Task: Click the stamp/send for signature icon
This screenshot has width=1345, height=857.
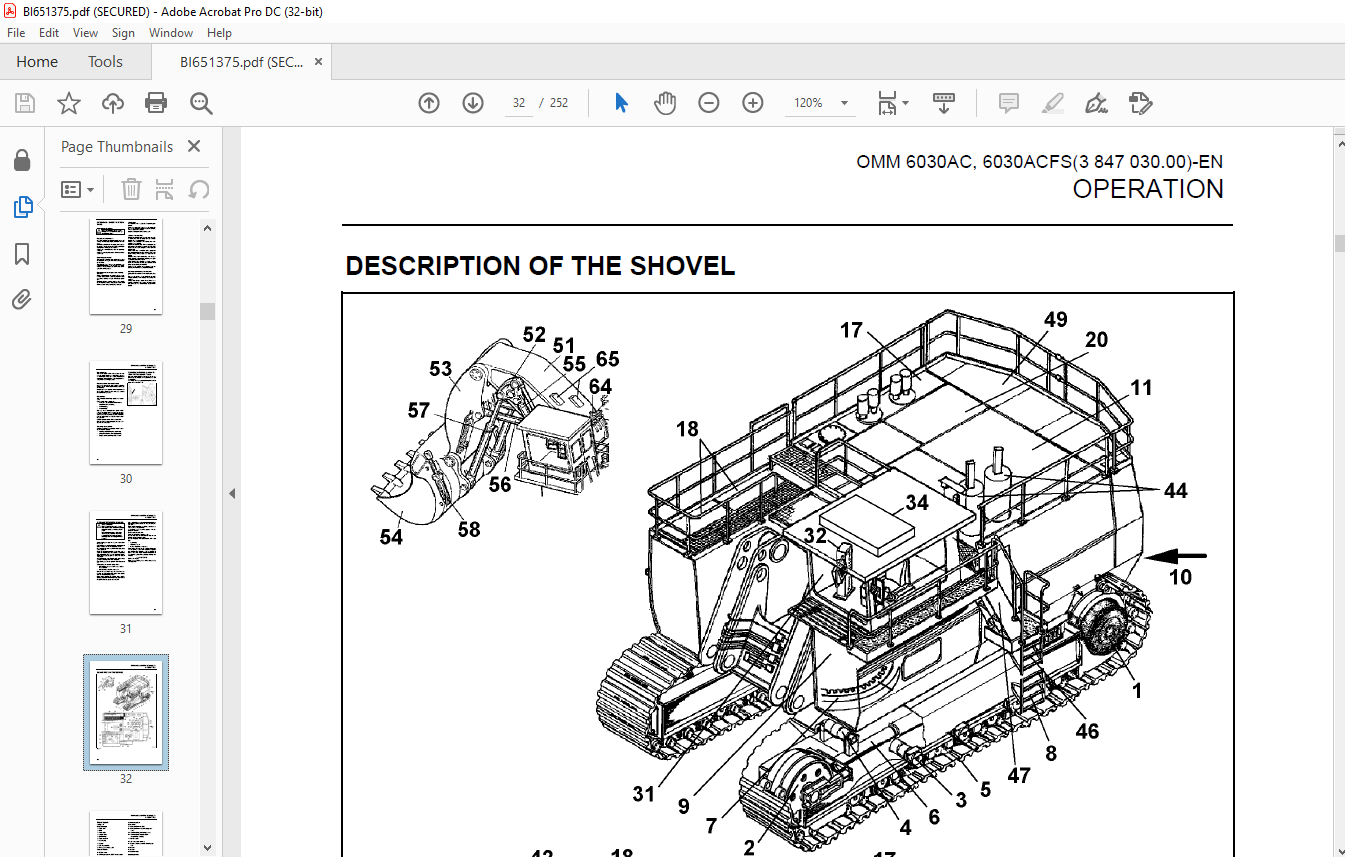Action: 1140,103
